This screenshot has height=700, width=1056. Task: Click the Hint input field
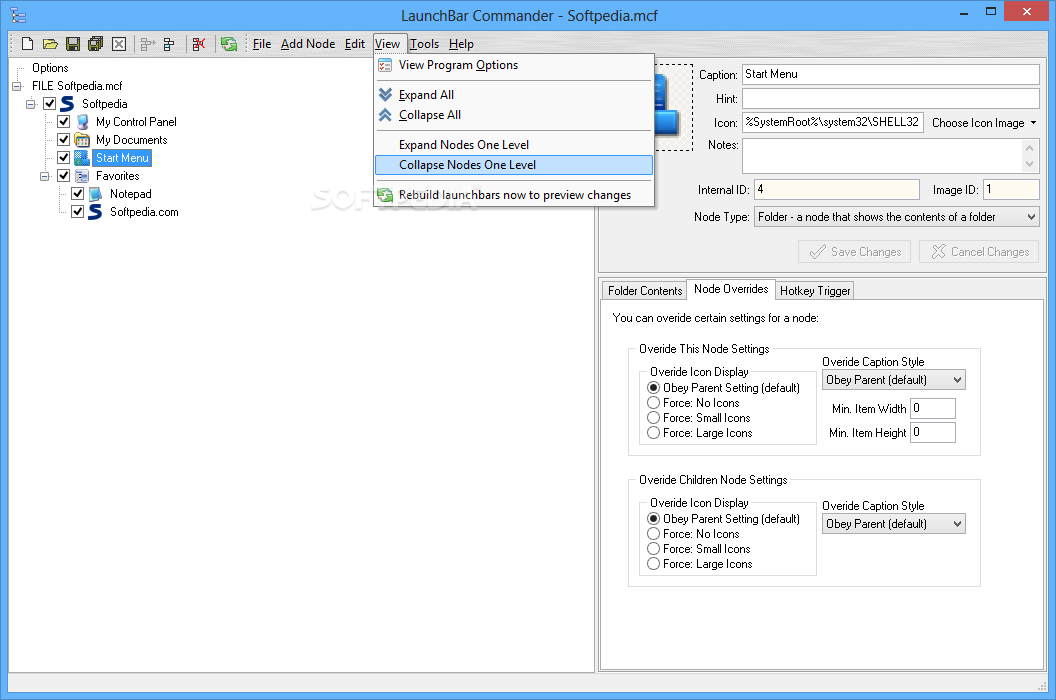[891, 99]
